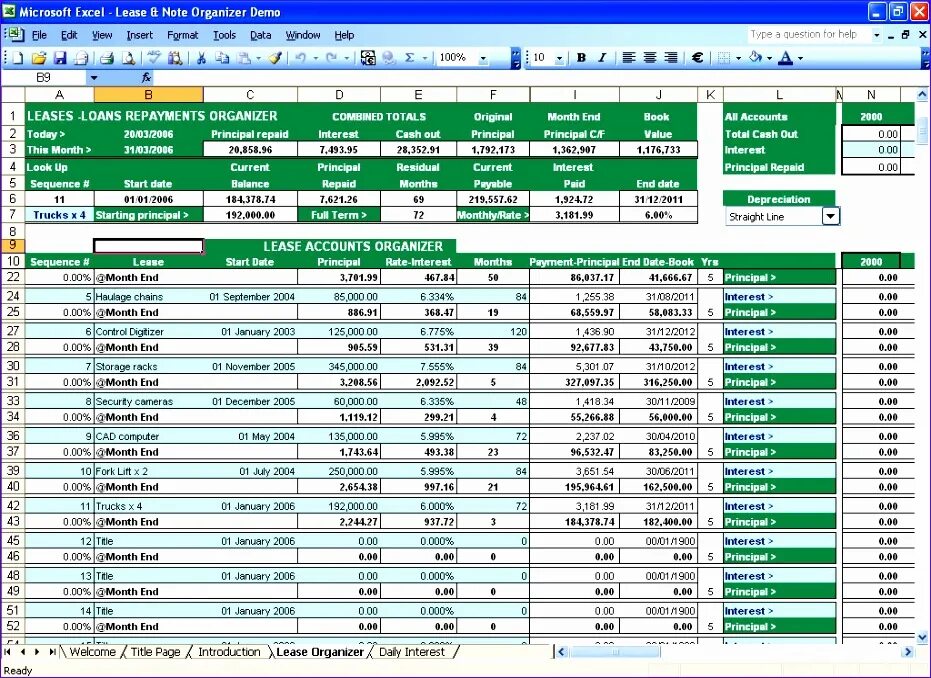Expand the Redo history dropdown arrow
931x678 pixels.
pos(347,58)
